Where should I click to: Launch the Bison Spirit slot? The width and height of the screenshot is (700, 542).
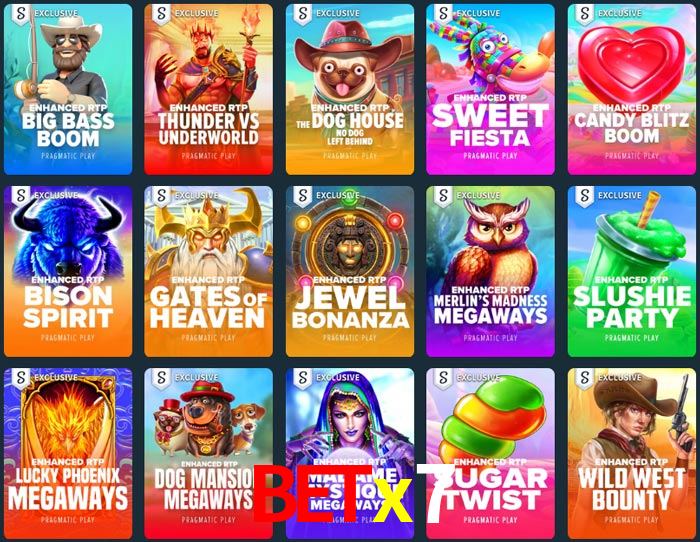pos(68,271)
